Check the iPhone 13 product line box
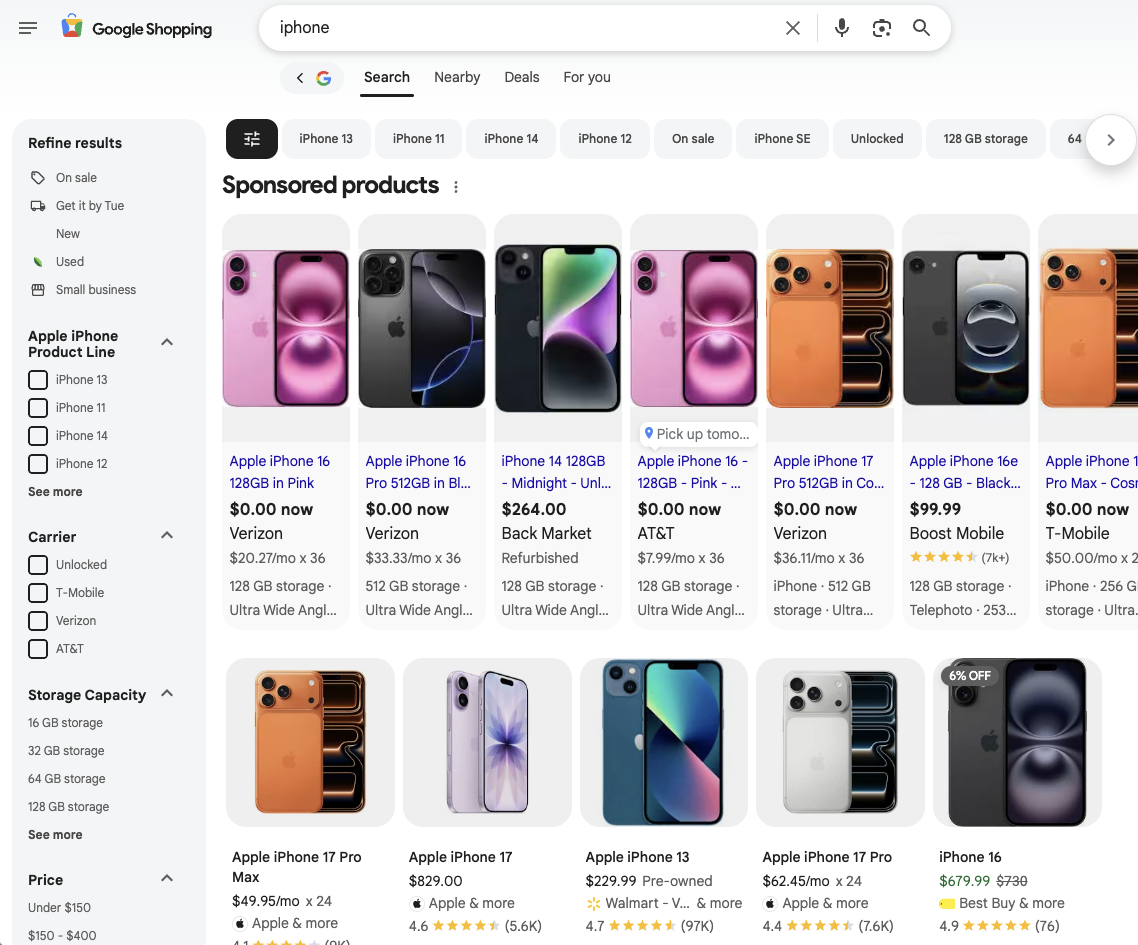1138x945 pixels. (38, 380)
